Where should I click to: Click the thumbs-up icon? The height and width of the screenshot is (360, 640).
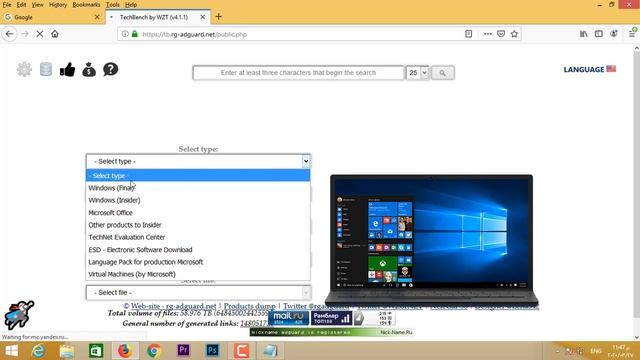coord(67,69)
